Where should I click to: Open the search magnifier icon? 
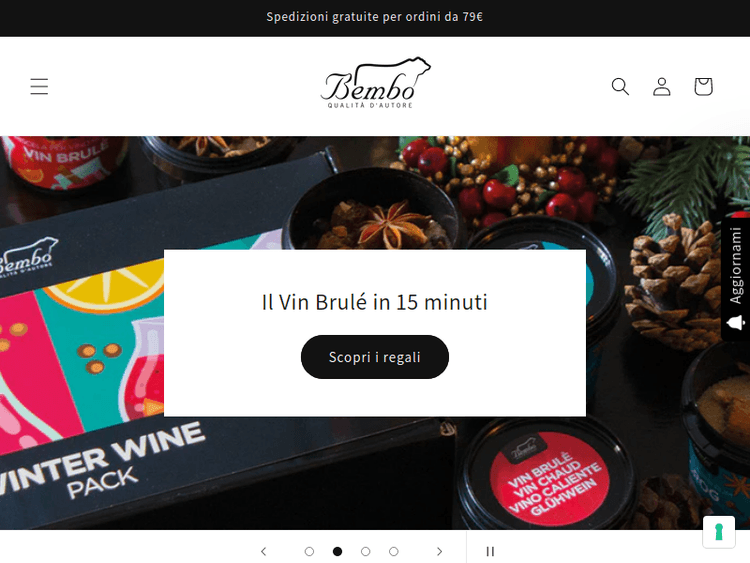point(620,87)
